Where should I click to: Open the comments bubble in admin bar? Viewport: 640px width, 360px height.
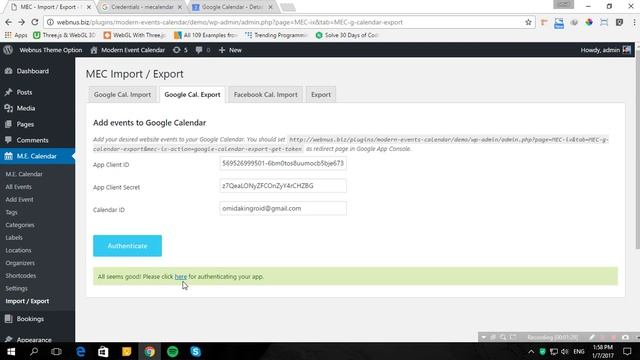pyautogui.click(x=203, y=50)
